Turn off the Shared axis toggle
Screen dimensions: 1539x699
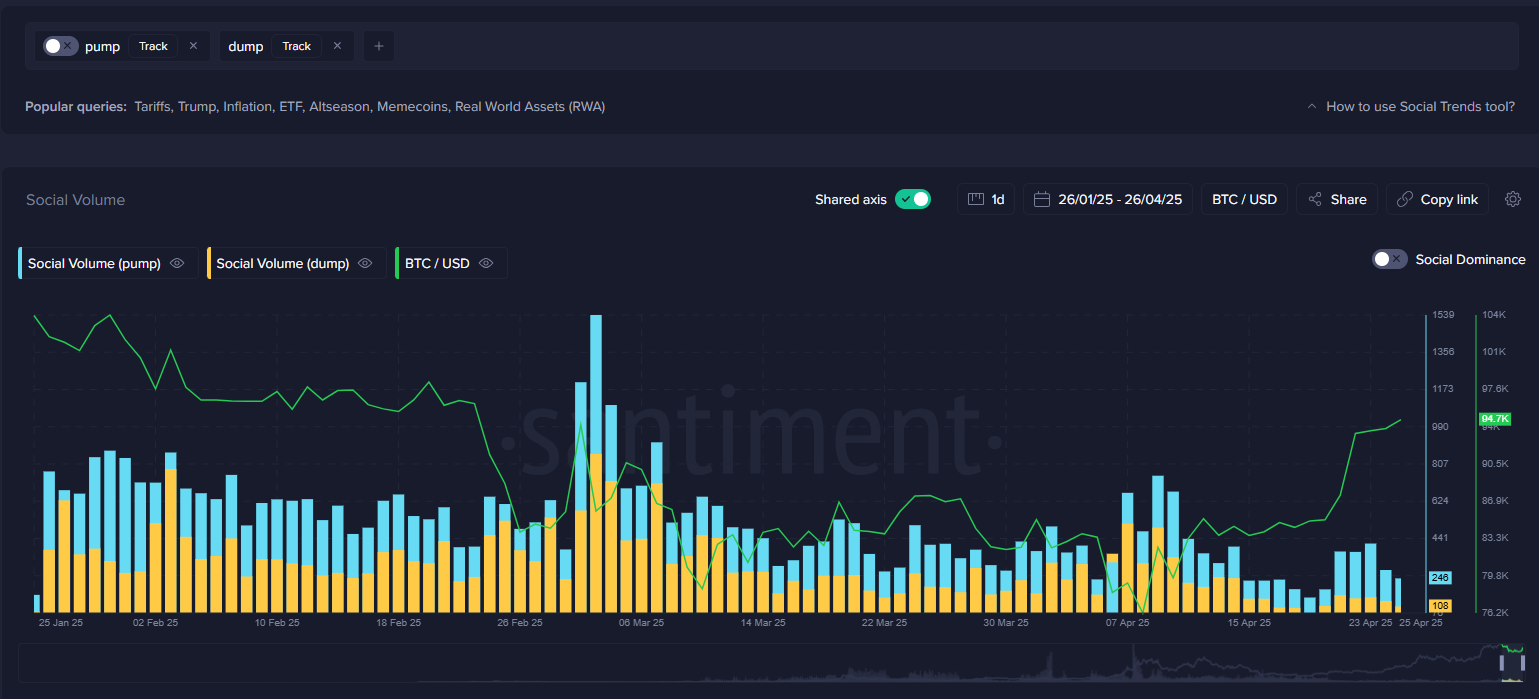pos(912,199)
